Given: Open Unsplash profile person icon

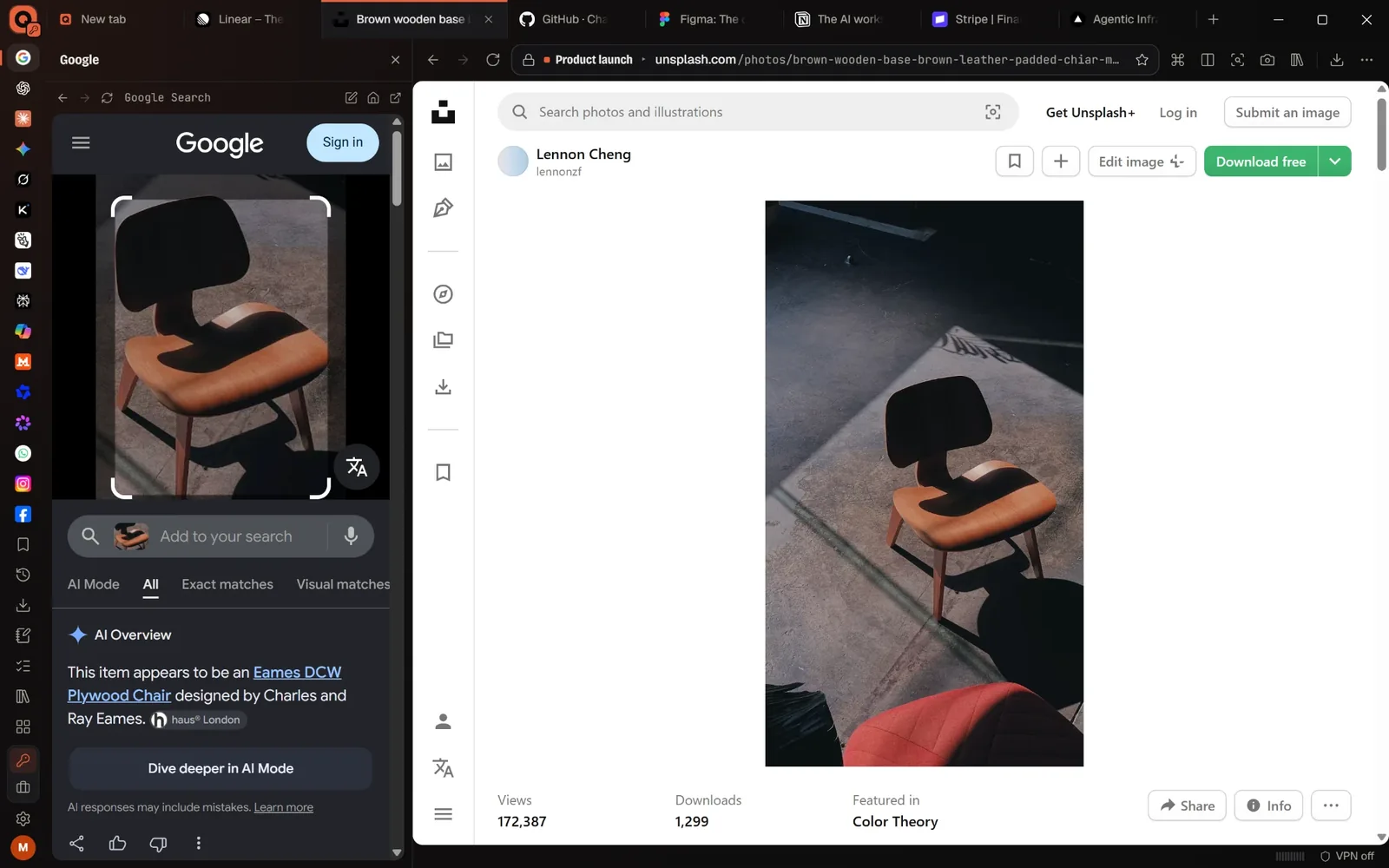Looking at the screenshot, I should tap(443, 721).
